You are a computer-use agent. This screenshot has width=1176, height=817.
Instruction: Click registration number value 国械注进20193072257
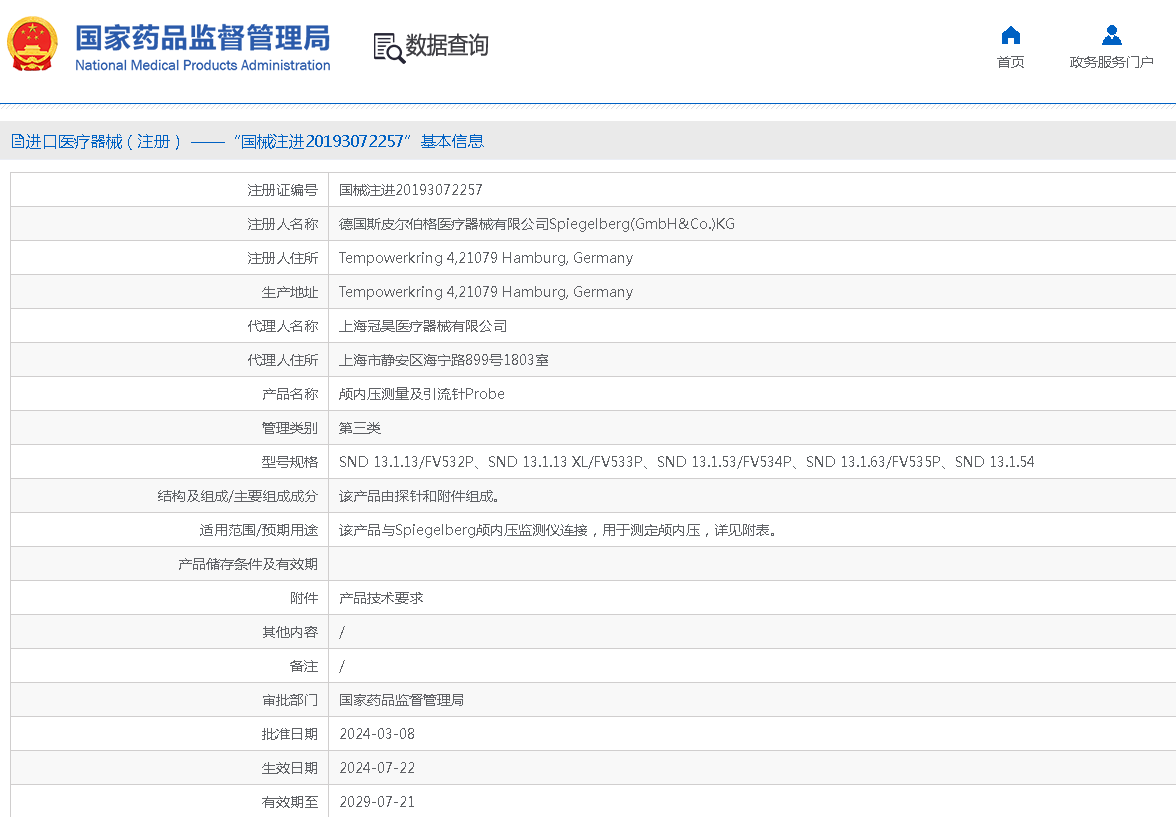pos(410,190)
